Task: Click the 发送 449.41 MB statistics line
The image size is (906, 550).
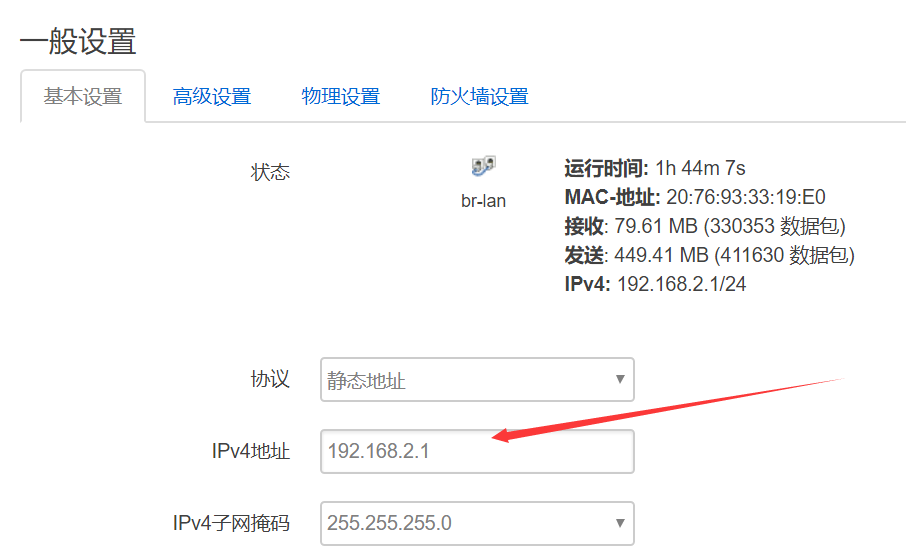Action: coord(710,255)
